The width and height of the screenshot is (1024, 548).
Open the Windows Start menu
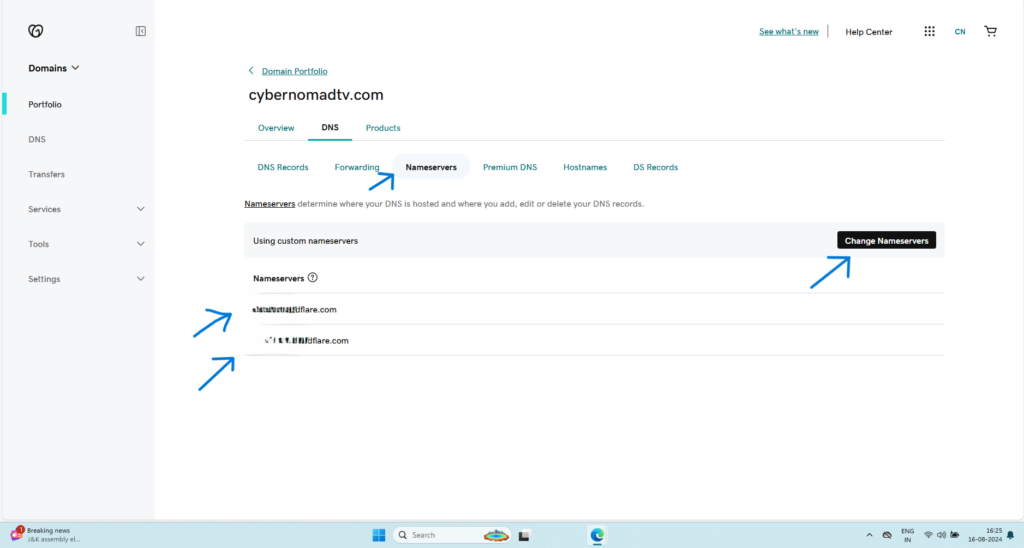[379, 535]
